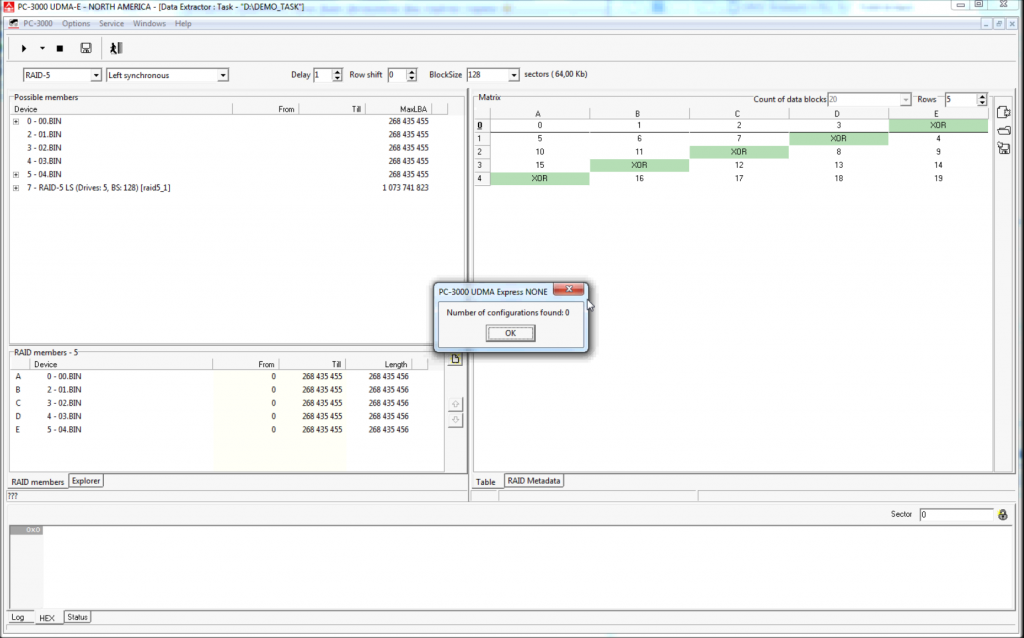Click the move-down arrow beside RAID members
Screen dimensions: 1024x638
coord(456,420)
